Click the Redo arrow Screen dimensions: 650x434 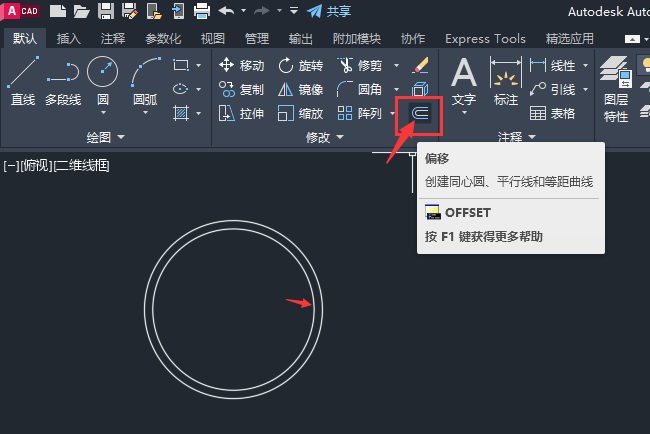point(262,11)
